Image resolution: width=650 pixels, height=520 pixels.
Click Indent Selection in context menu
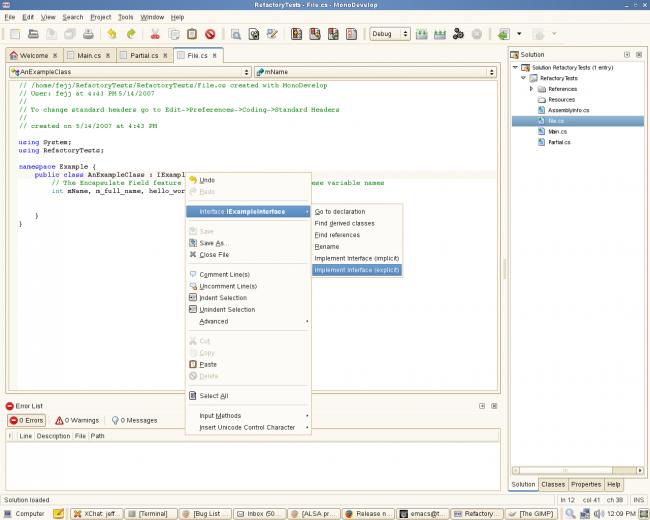pyautogui.click(x=248, y=298)
